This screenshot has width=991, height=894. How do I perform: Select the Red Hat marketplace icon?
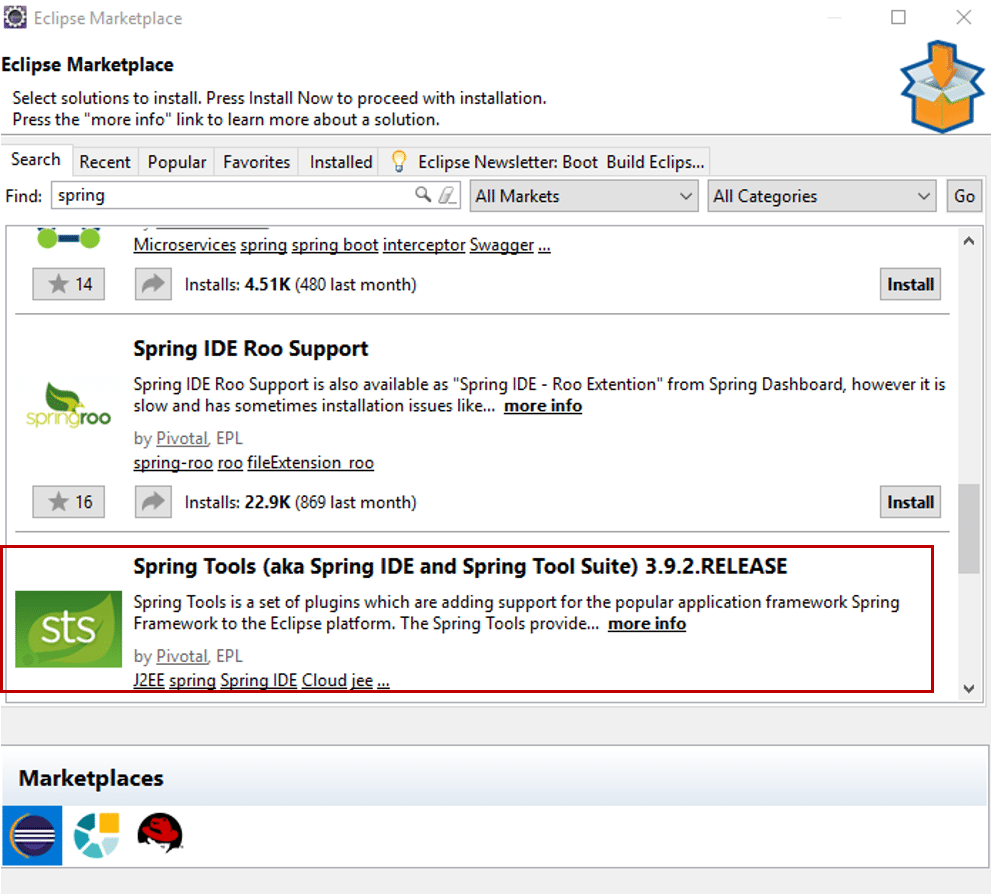click(160, 835)
